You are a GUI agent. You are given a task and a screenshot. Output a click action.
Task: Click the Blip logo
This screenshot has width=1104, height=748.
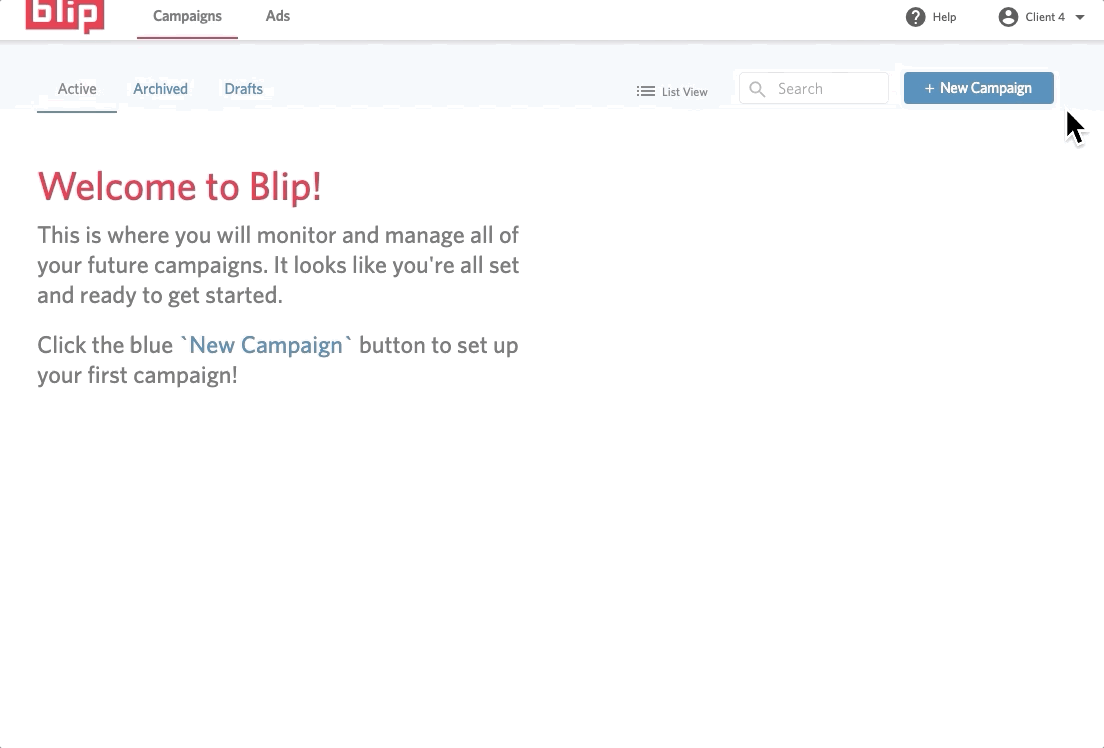pos(65,15)
